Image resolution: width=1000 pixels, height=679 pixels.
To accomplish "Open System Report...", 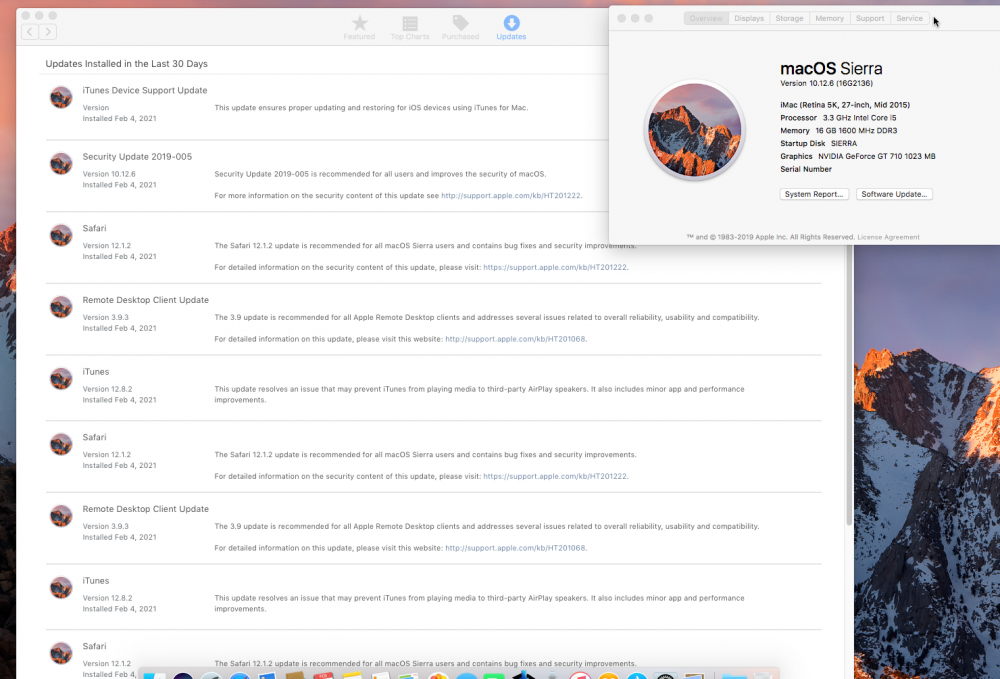I will tap(814, 194).
